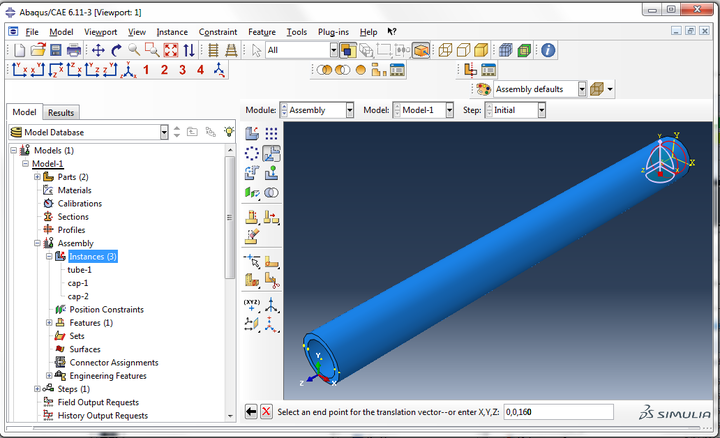Save the model database
This screenshot has height=438, width=720.
[x=56, y=50]
